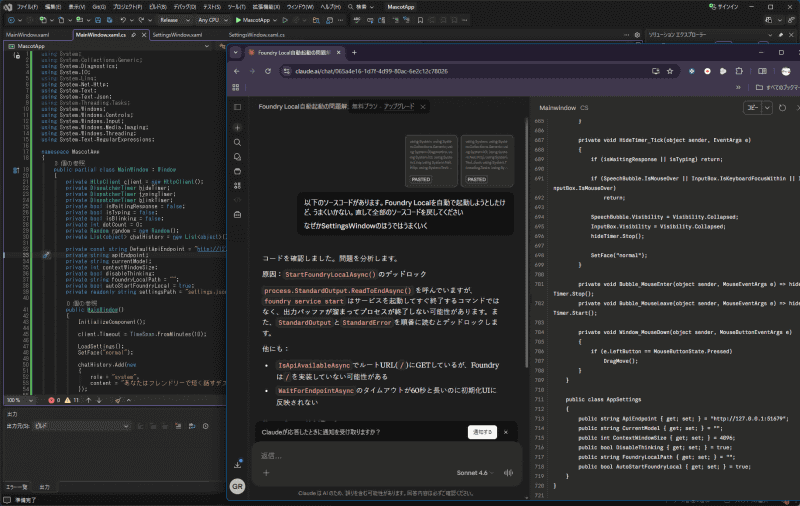Open GR user avatar menu
Image resolution: width=800 pixels, height=506 pixels.
pyautogui.click(x=237, y=486)
